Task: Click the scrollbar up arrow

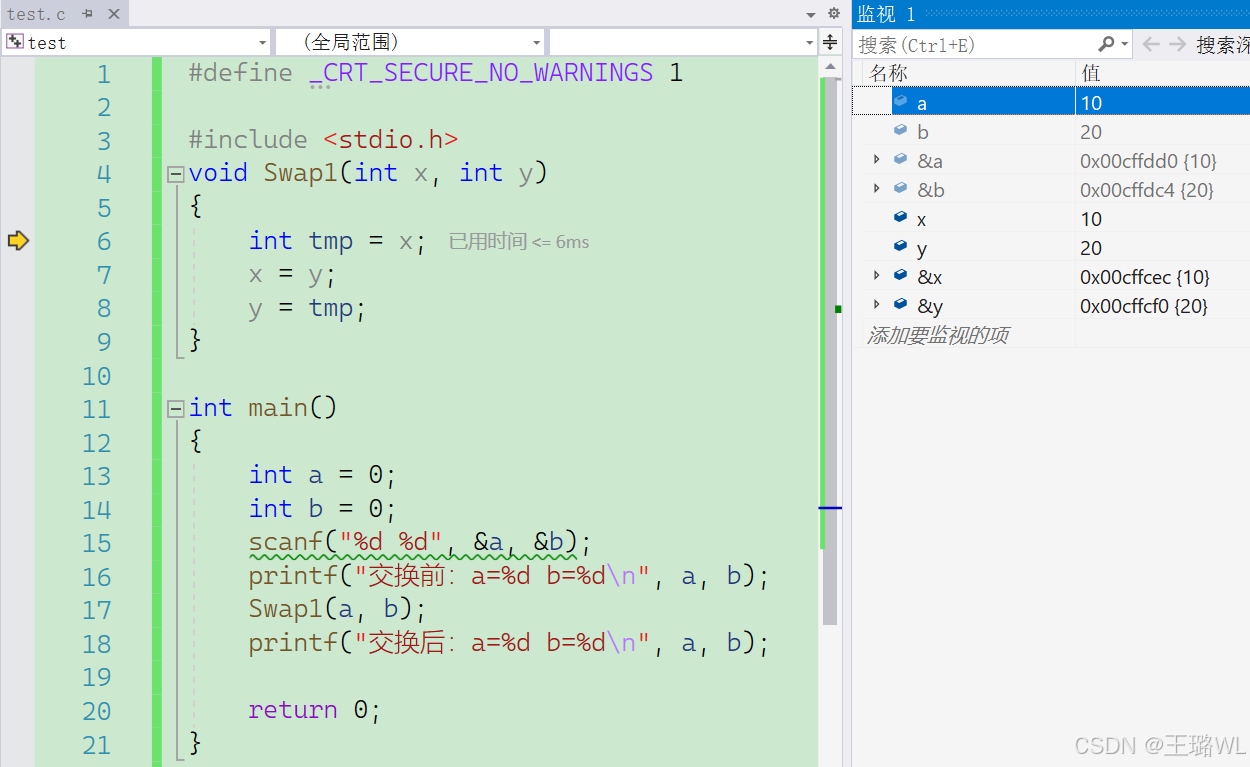Action: [829, 67]
